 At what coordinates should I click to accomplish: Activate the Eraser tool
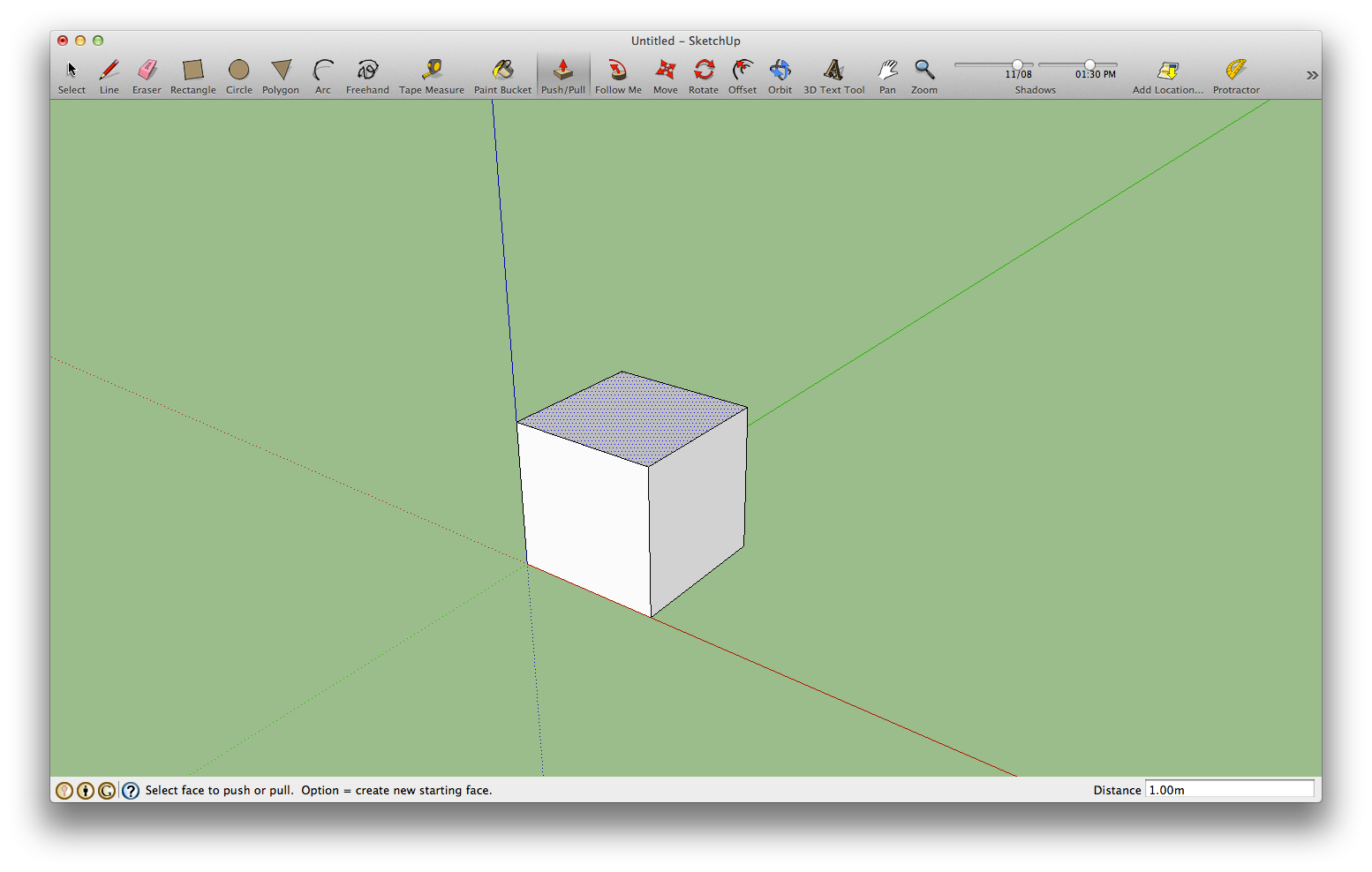147,71
